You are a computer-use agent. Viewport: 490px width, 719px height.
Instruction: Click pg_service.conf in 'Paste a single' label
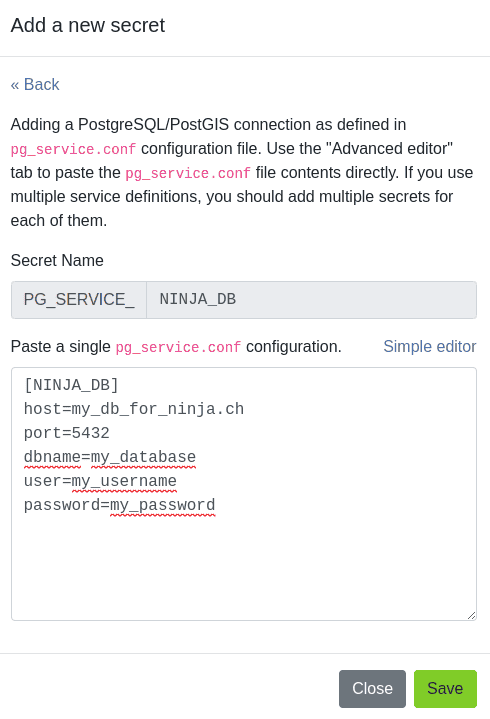pos(178,347)
